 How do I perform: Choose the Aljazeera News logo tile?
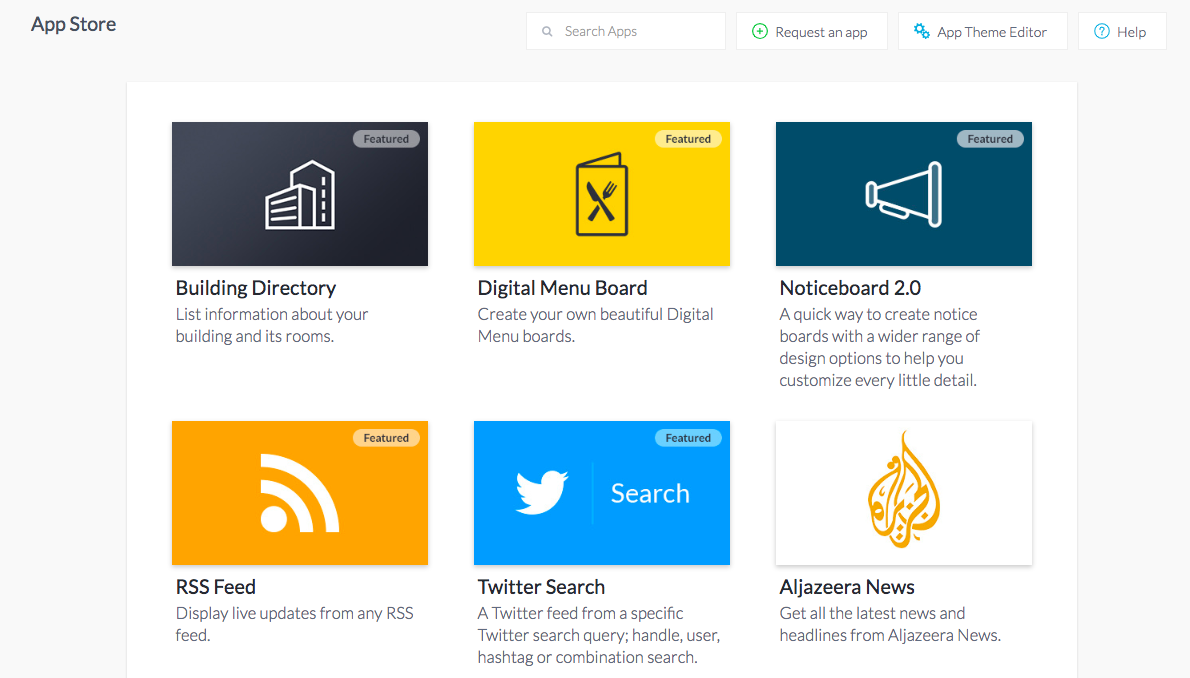coord(904,493)
